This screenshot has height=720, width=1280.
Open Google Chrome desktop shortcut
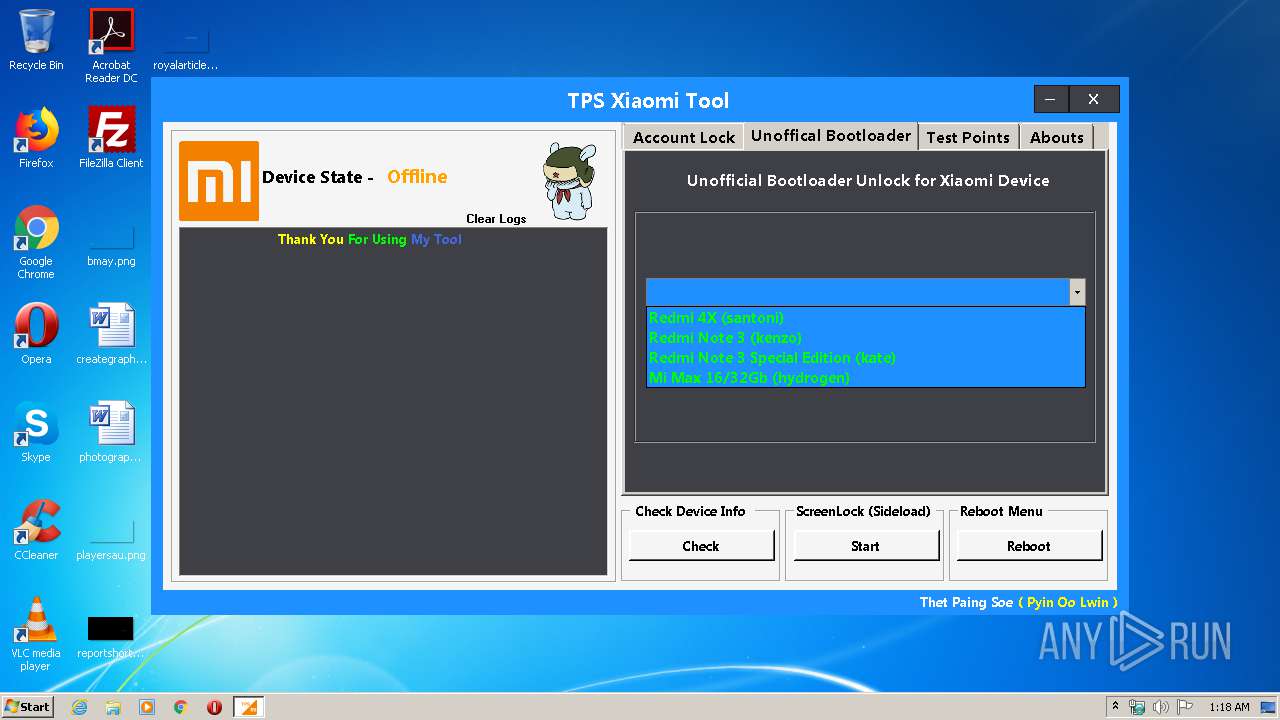pos(36,242)
